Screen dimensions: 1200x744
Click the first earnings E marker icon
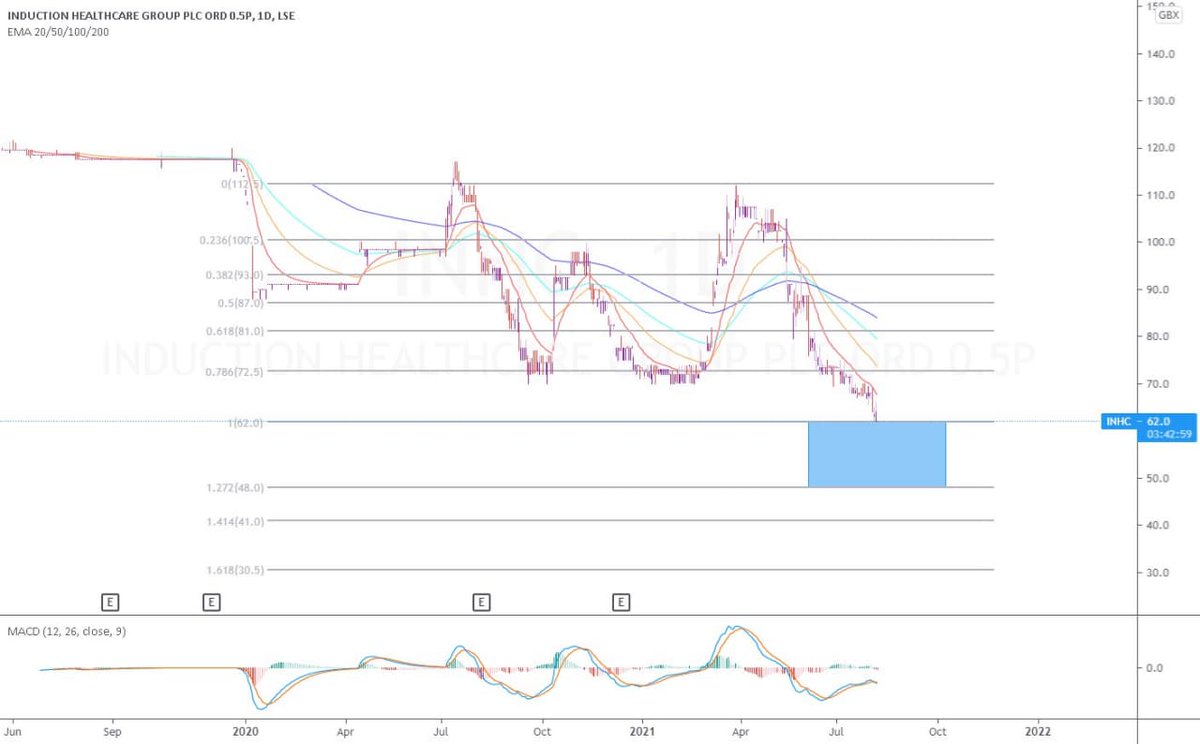click(x=110, y=602)
